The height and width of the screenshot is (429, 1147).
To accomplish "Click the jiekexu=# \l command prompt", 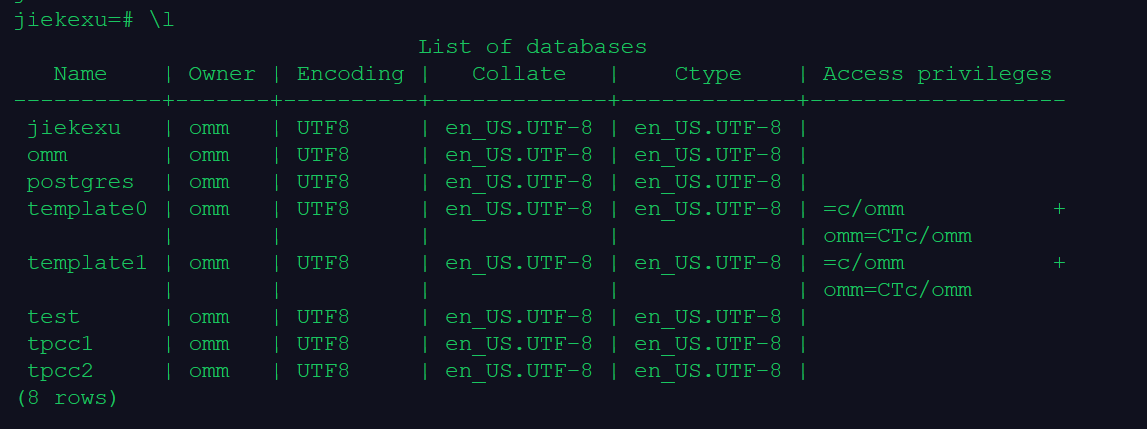I will coord(94,20).
